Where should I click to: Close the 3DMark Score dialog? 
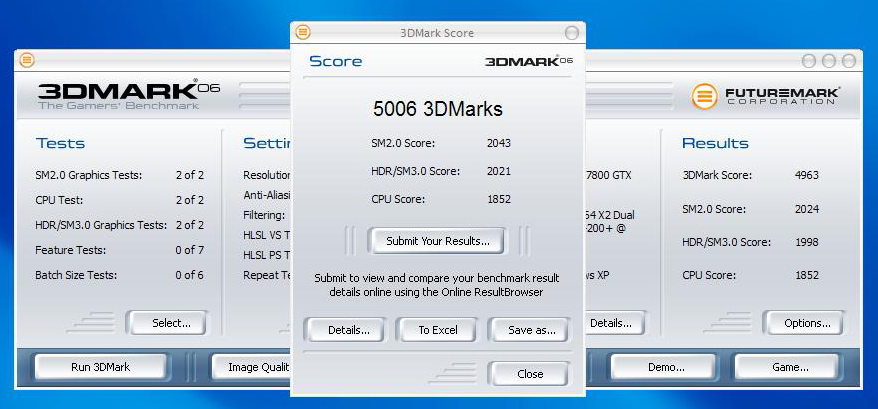point(530,374)
